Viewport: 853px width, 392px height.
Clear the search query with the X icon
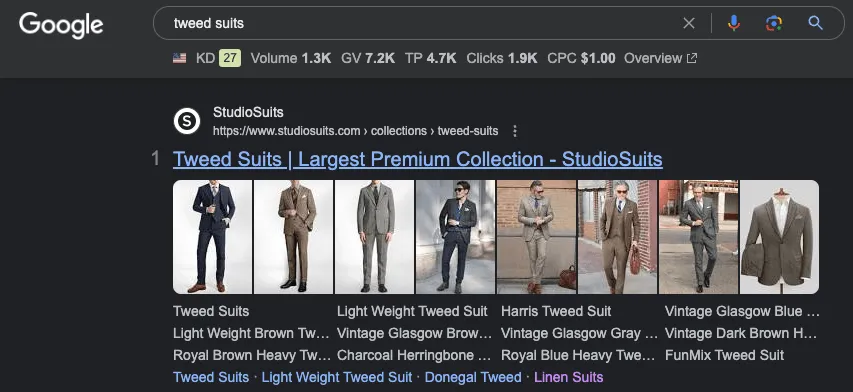pyautogui.click(x=689, y=23)
